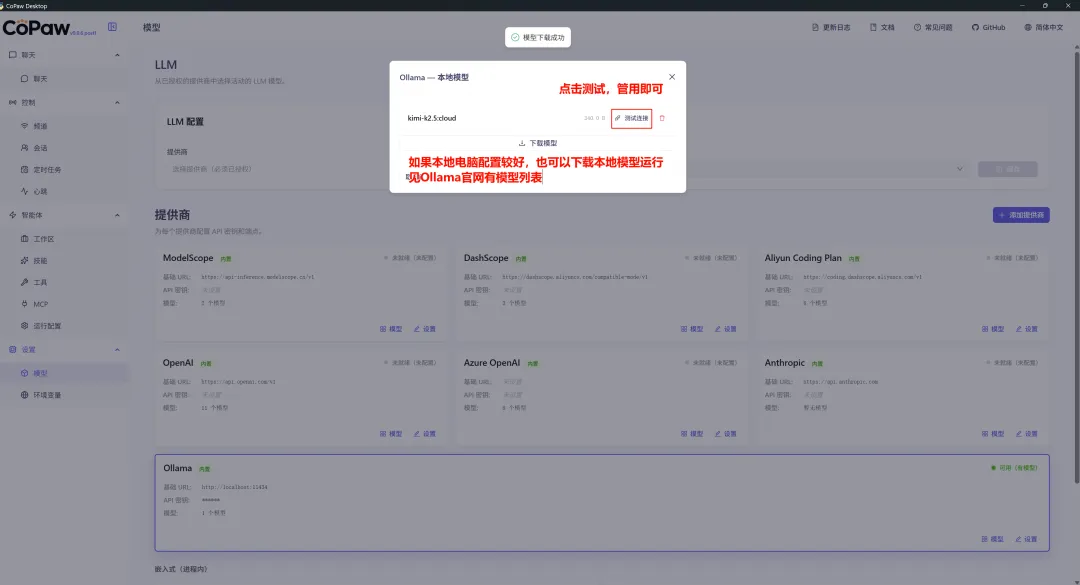
Task: Toggle the sidebar collapse icon beside CoPaw logo
Action: 112,27
